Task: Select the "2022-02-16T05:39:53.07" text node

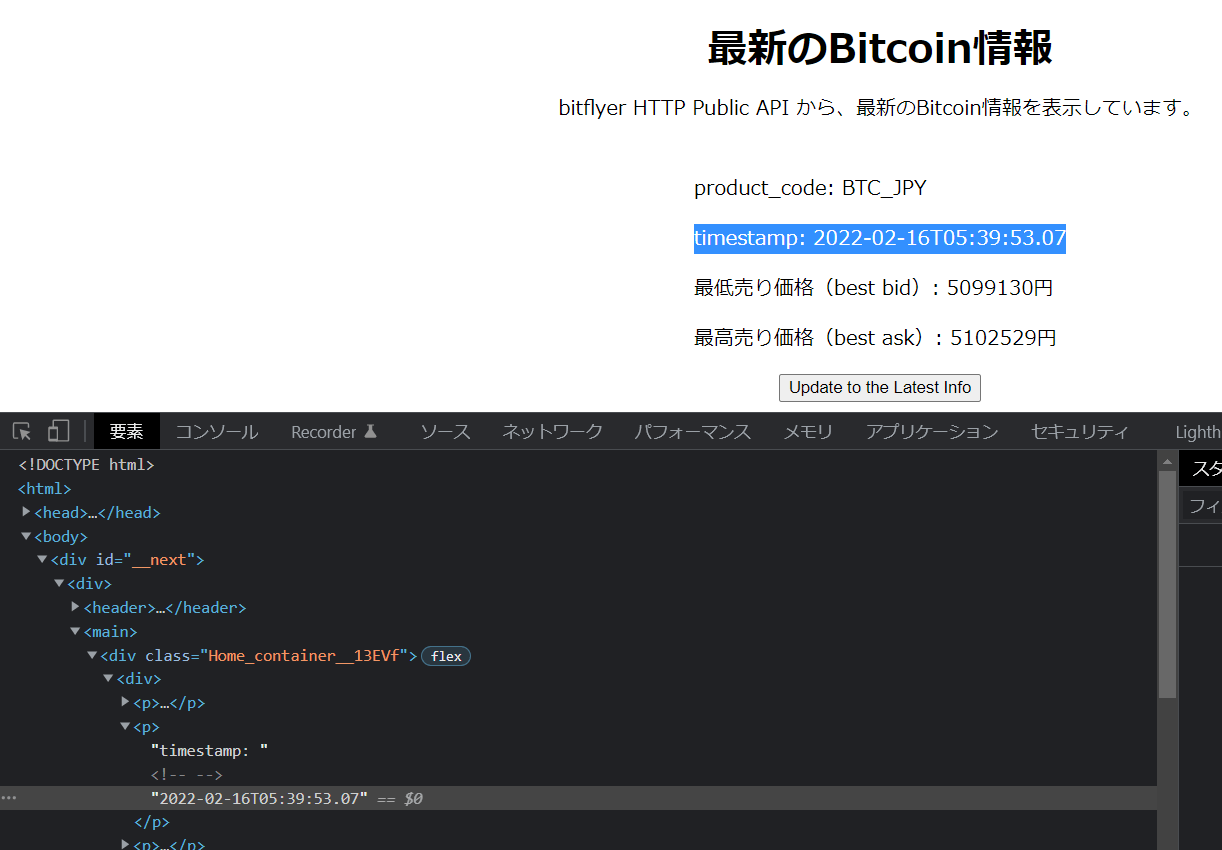Action: click(x=259, y=798)
